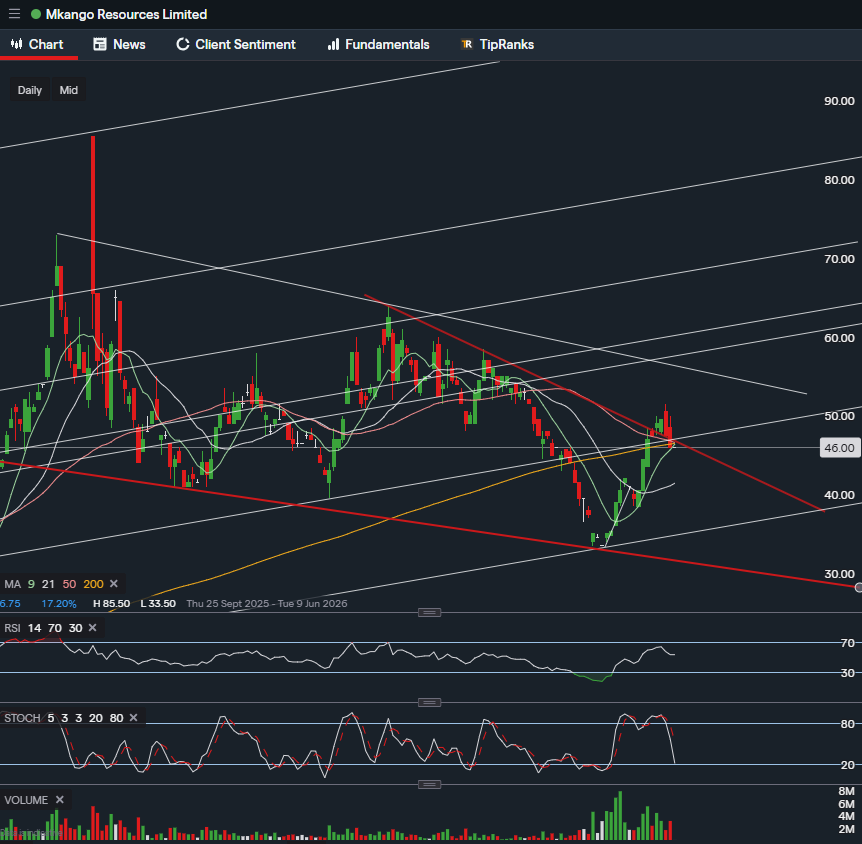862x844 pixels.
Task: Open the Daily timeframe selector
Action: (x=30, y=90)
